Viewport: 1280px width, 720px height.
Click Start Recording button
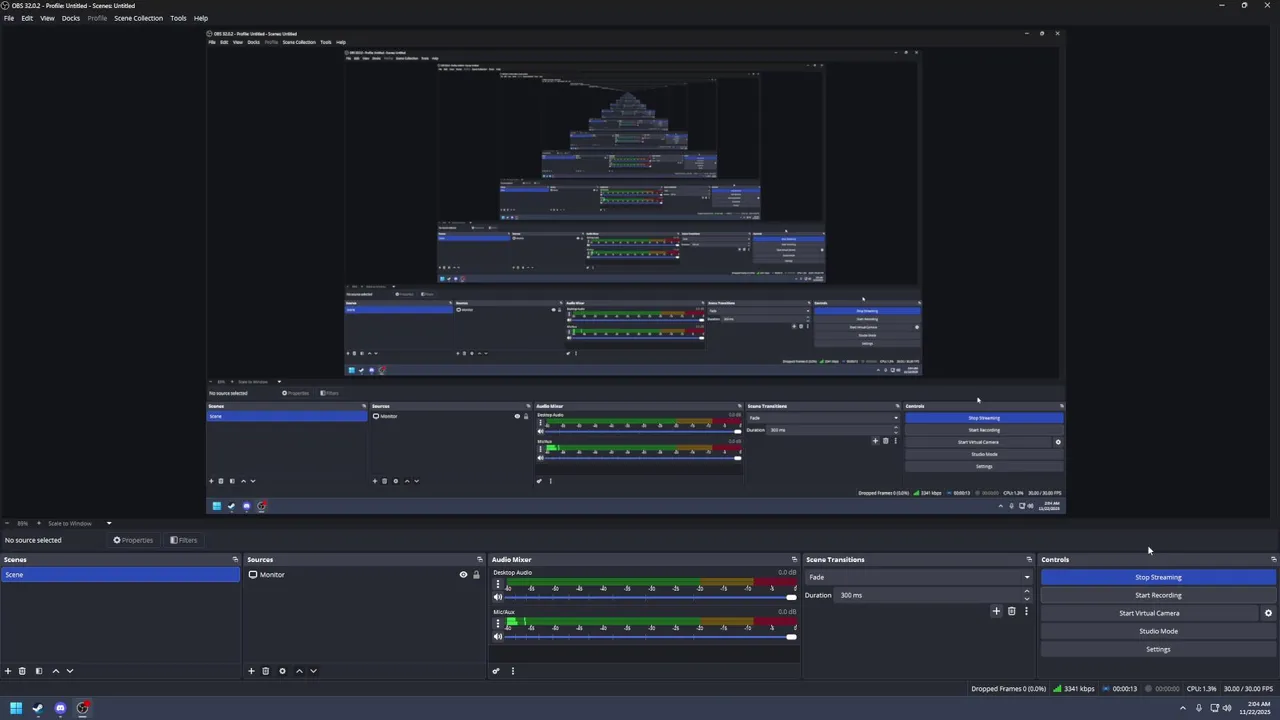tap(1158, 595)
